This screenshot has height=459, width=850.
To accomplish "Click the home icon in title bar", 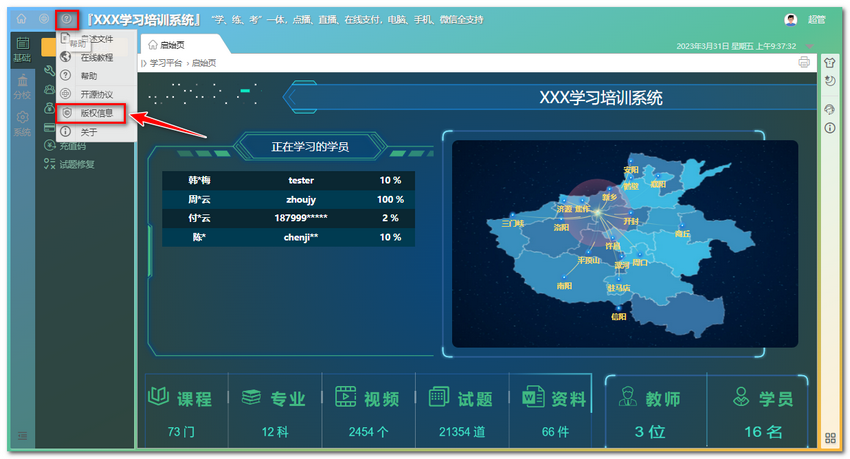I will 21,19.
